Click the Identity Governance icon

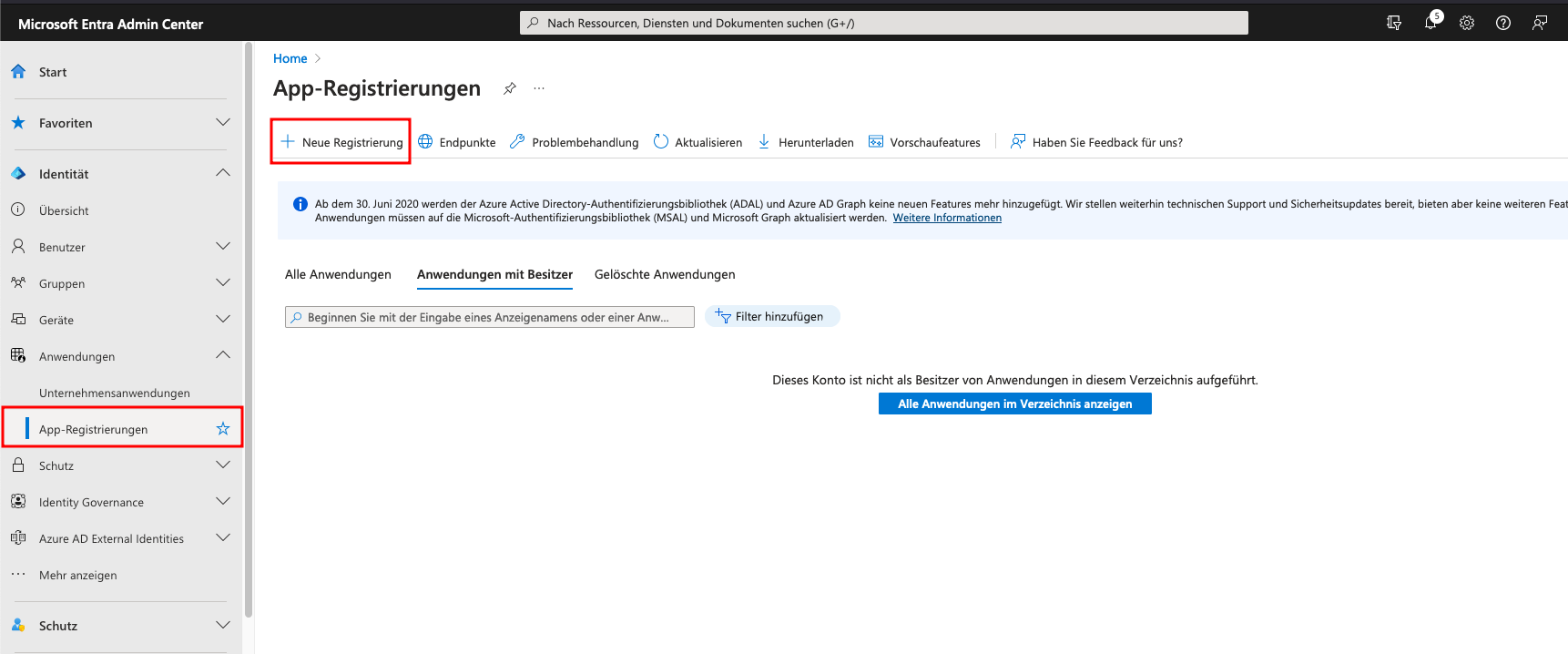(18, 502)
